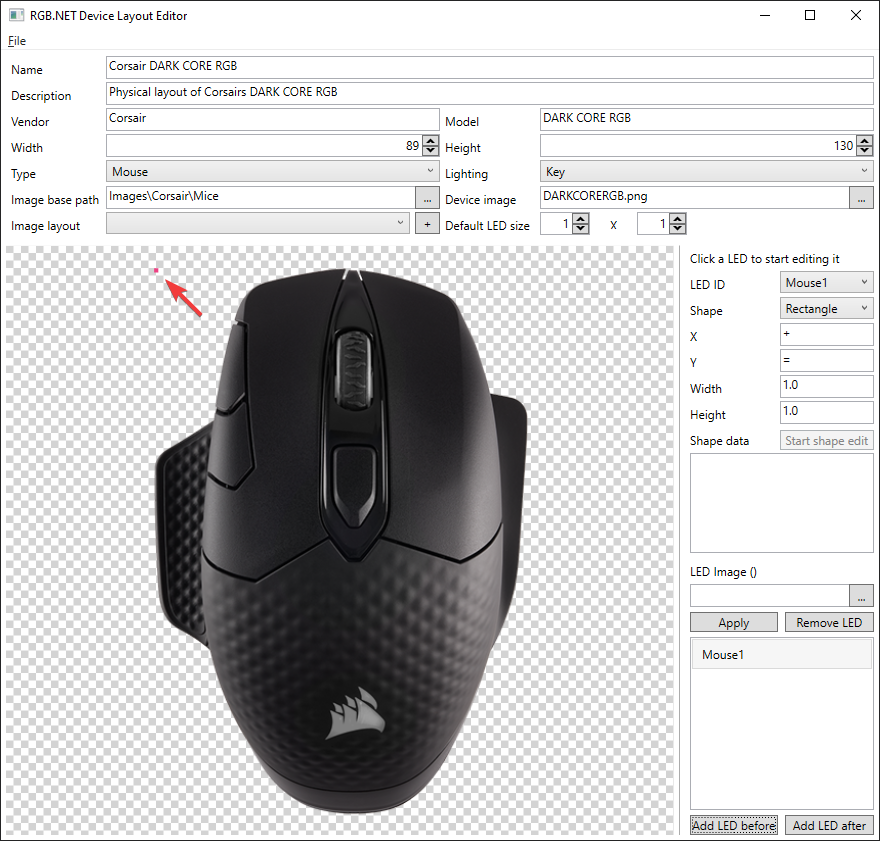Click the Device image field
Viewport: 880px width, 841px height.
[x=694, y=197]
